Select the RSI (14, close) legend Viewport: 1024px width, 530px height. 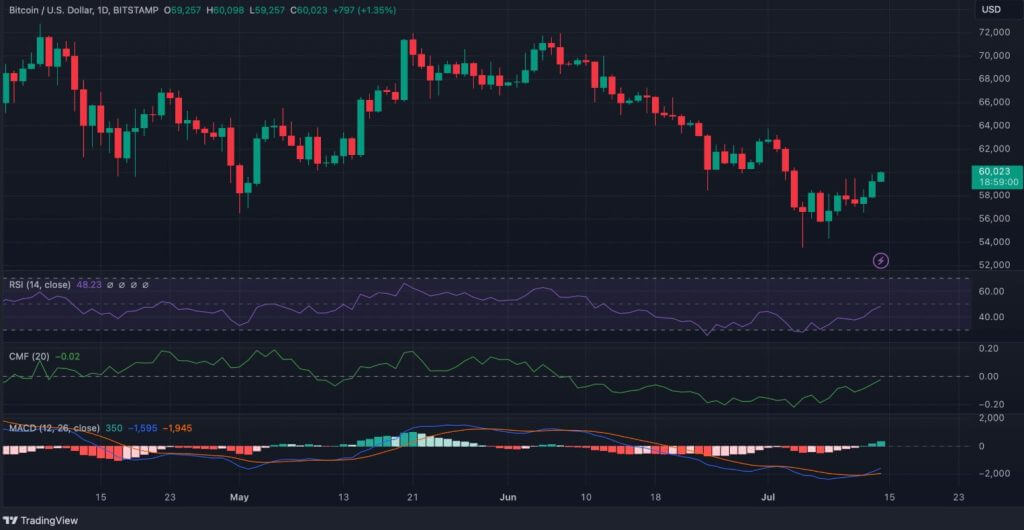coord(39,285)
